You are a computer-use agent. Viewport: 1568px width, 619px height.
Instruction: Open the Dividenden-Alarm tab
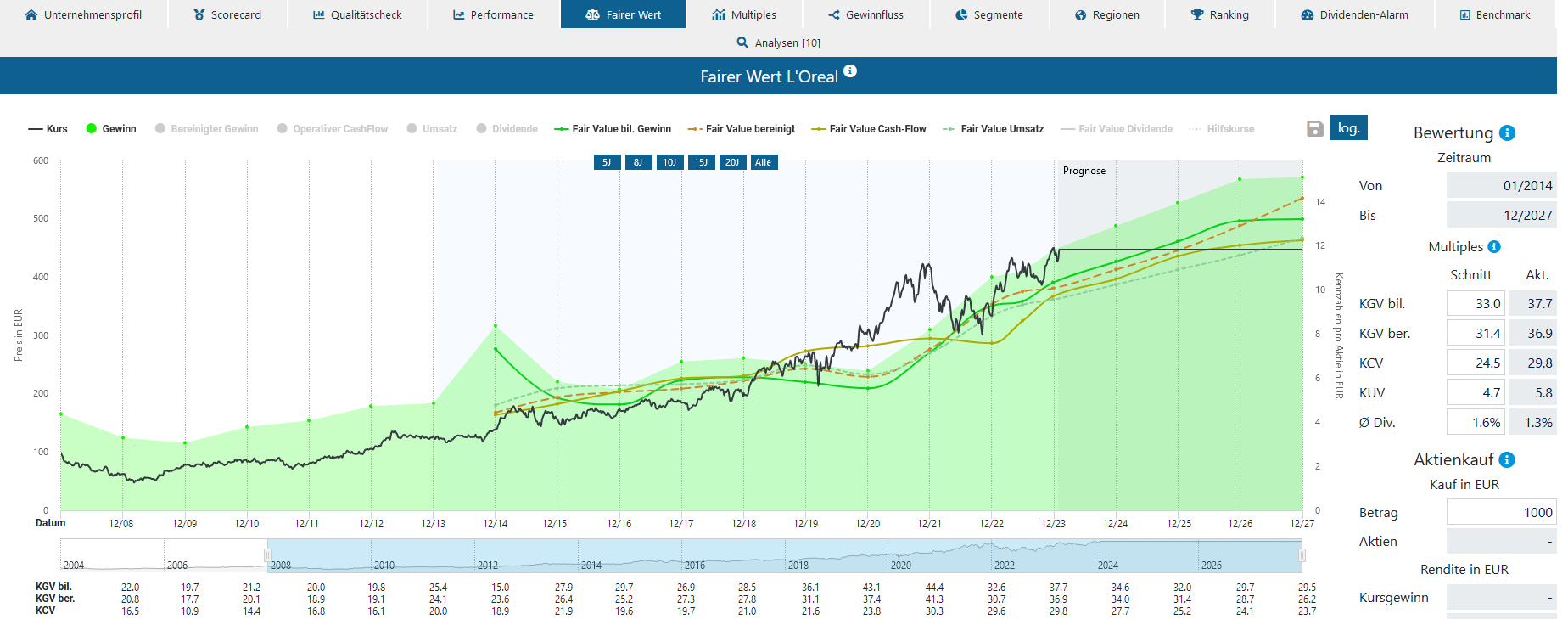1355,14
